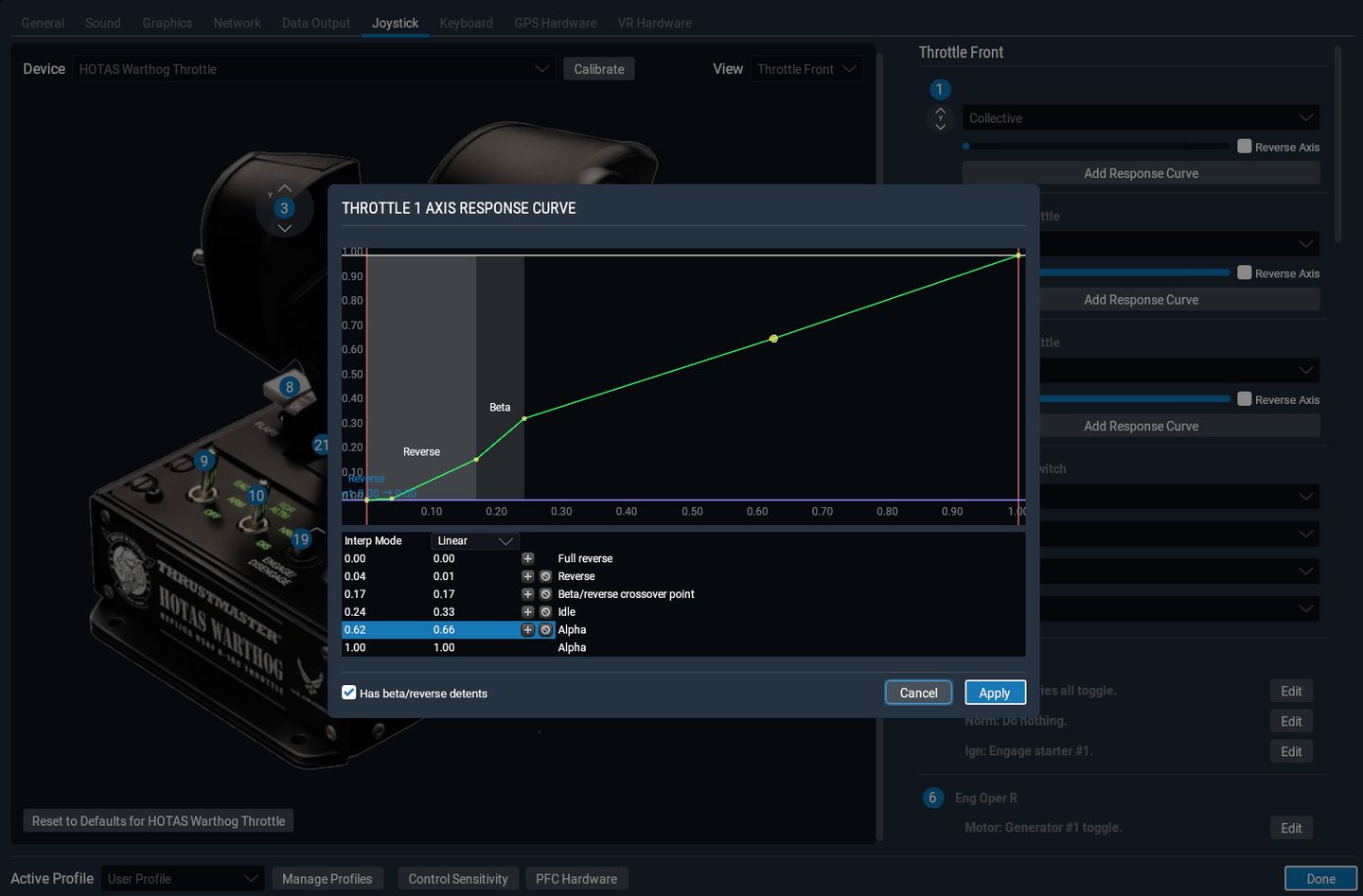Click the 0.33 output value in Idle row
This screenshot has height=896, width=1363.
pyautogui.click(x=444, y=612)
